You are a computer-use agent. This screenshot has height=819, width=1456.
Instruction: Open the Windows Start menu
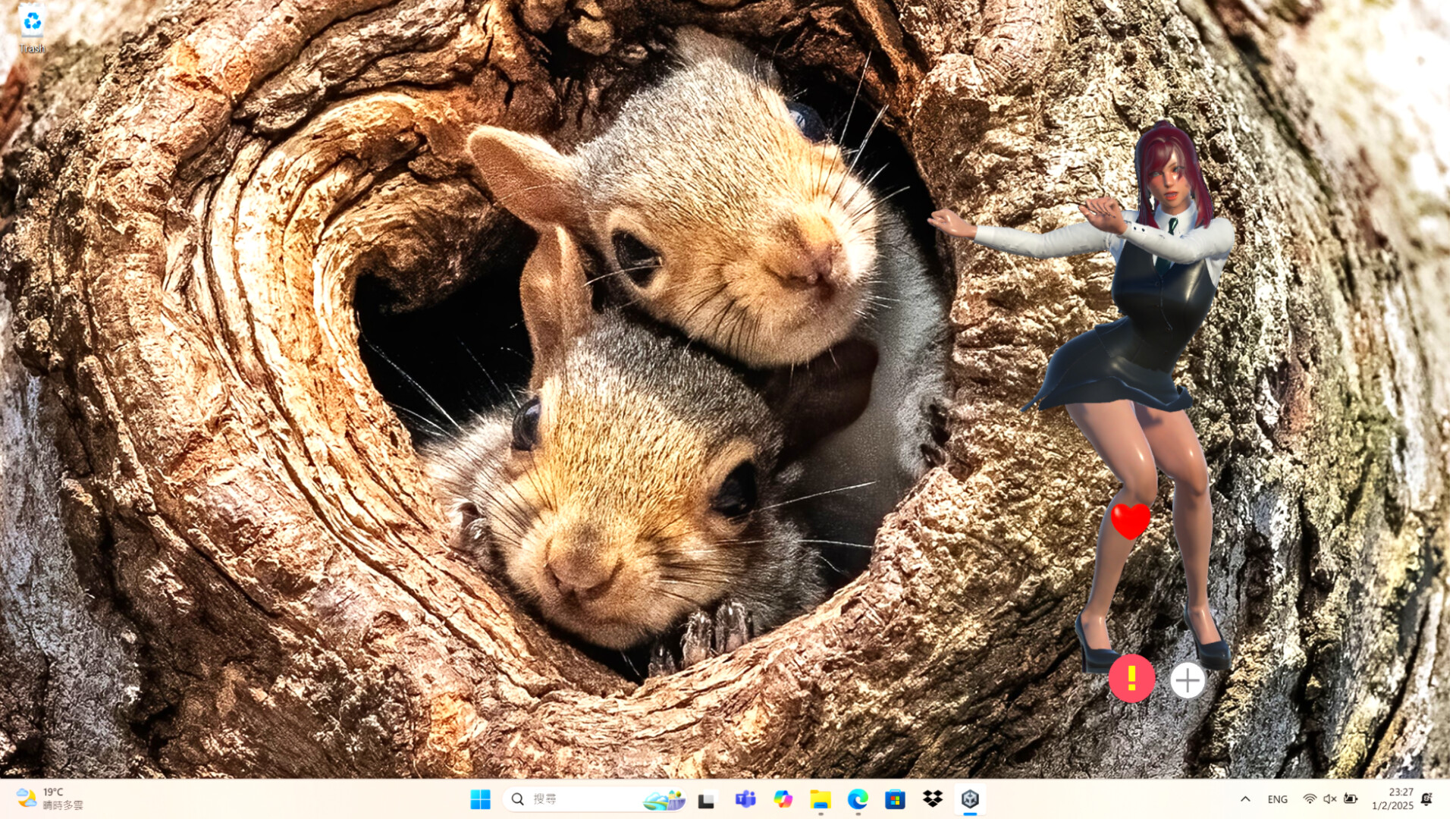click(480, 799)
